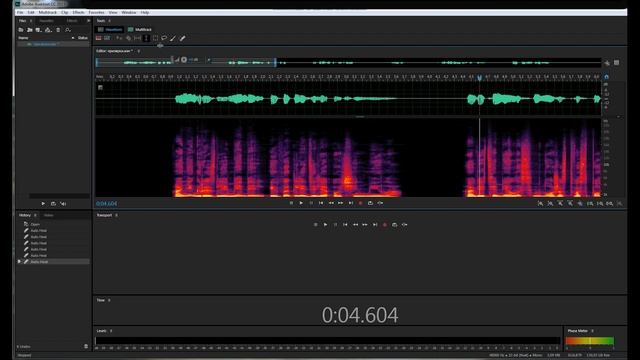
Task: Switch to the Multitrack editor view
Action: coord(140,29)
